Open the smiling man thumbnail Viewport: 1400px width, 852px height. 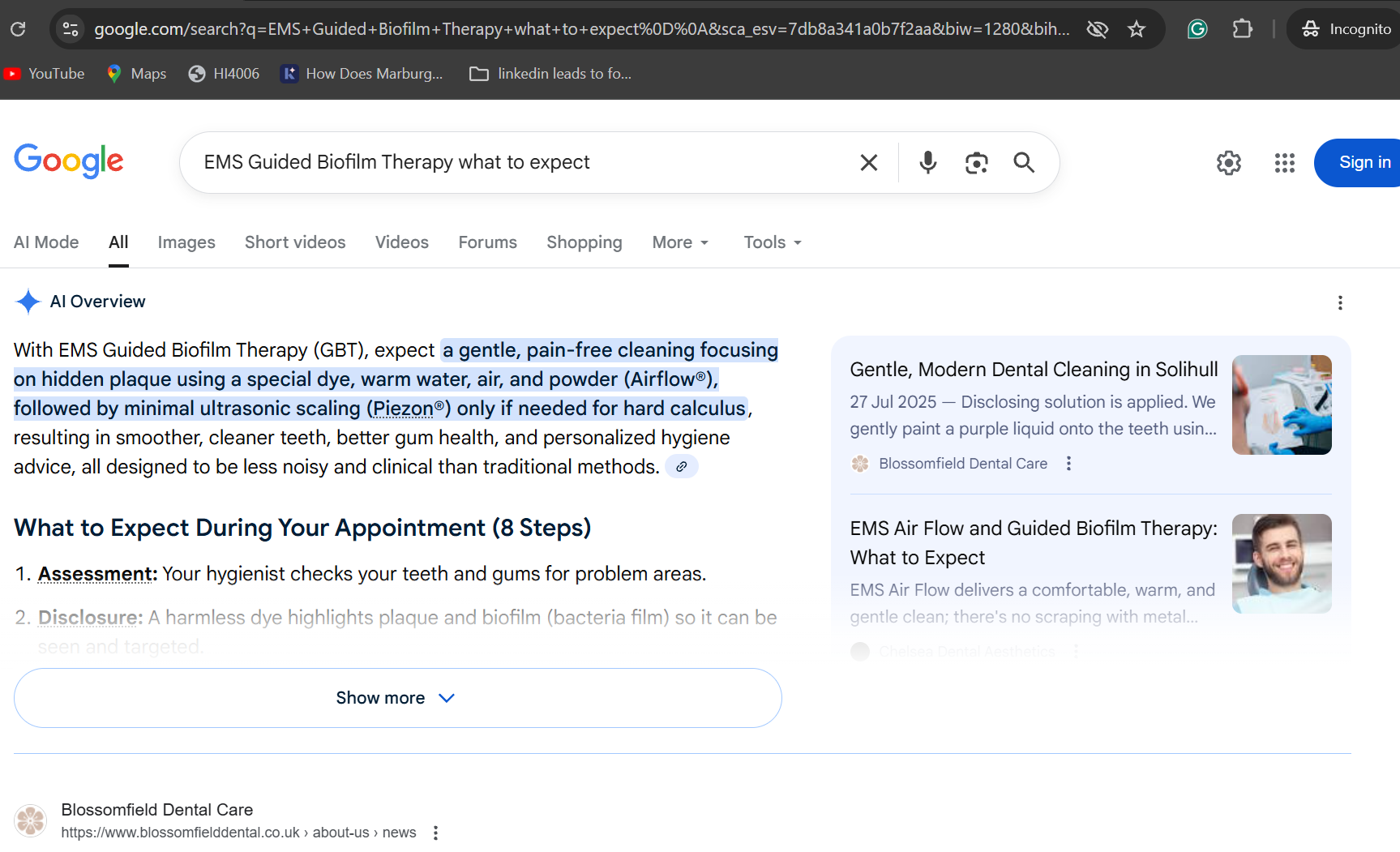(x=1282, y=563)
